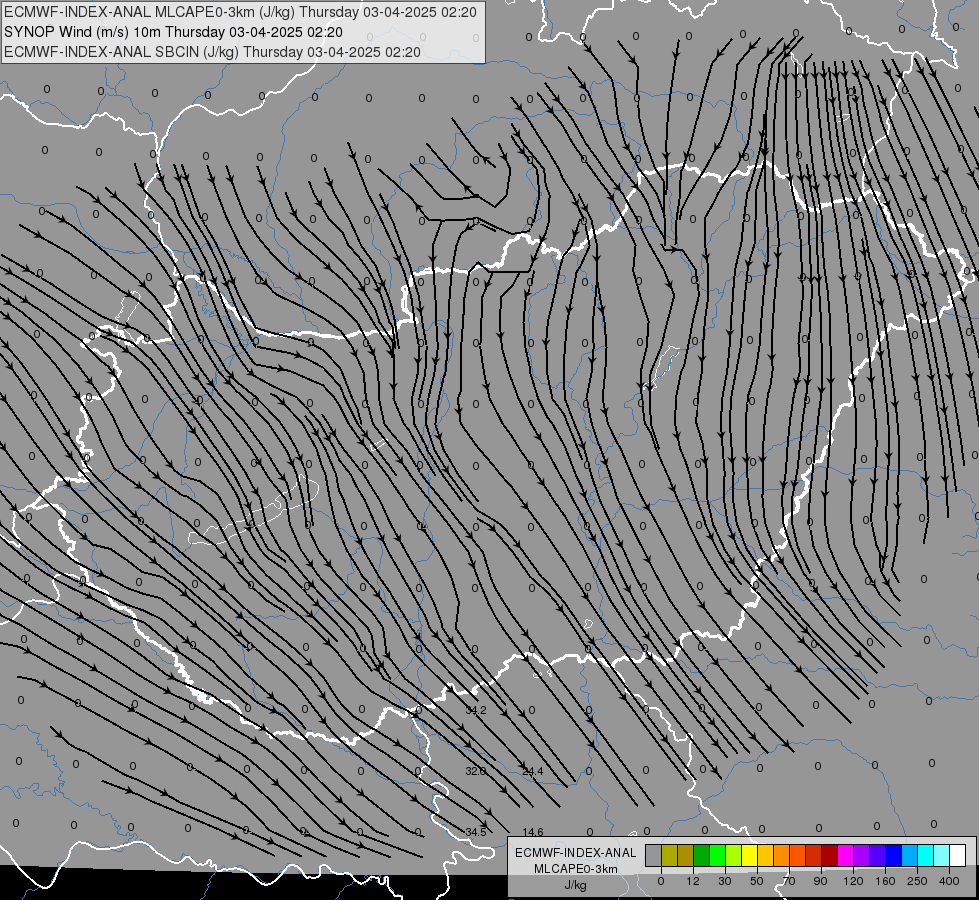Image resolution: width=979 pixels, height=900 pixels.
Task: Click the SBCIN header line
Action: tap(212, 52)
